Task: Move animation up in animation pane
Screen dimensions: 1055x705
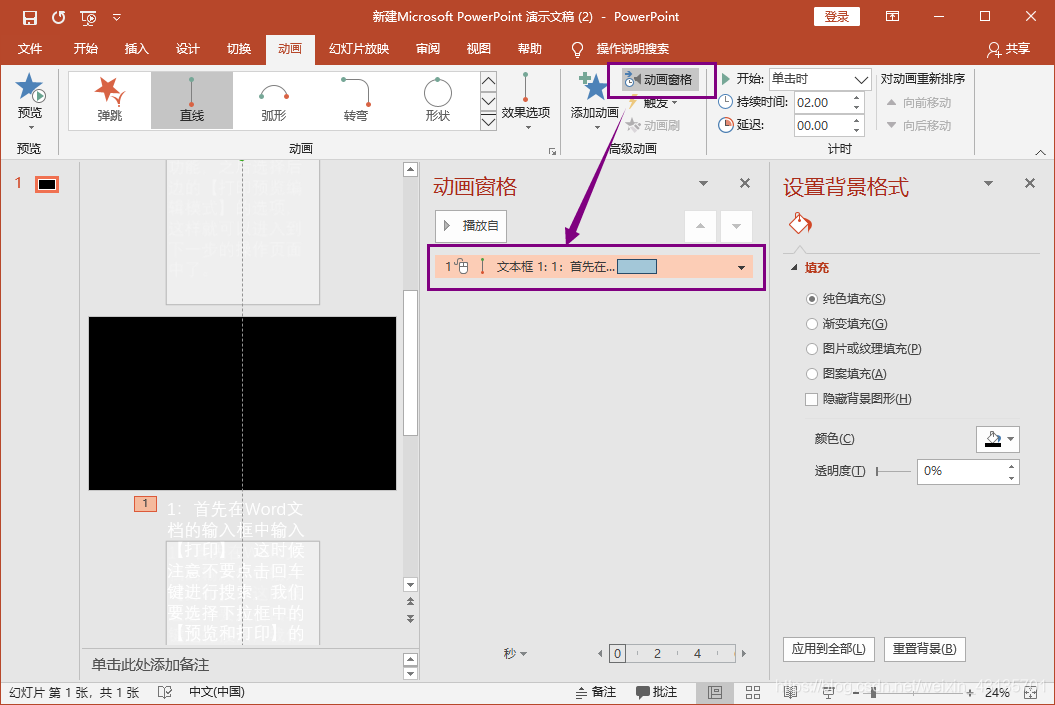Action: click(700, 226)
